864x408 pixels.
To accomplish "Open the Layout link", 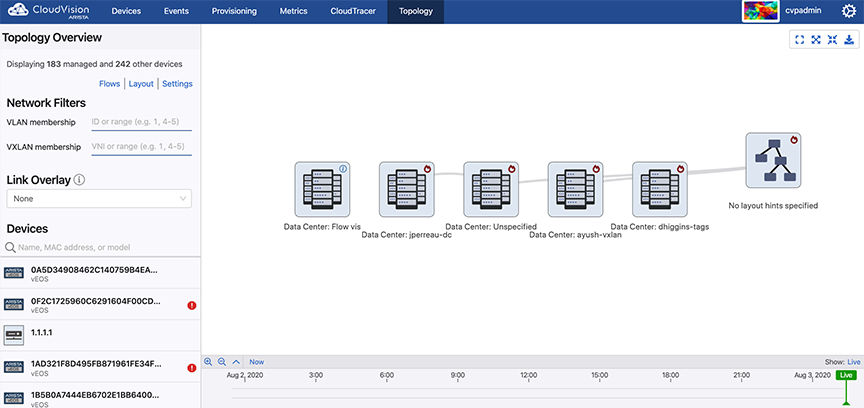I will [141, 84].
